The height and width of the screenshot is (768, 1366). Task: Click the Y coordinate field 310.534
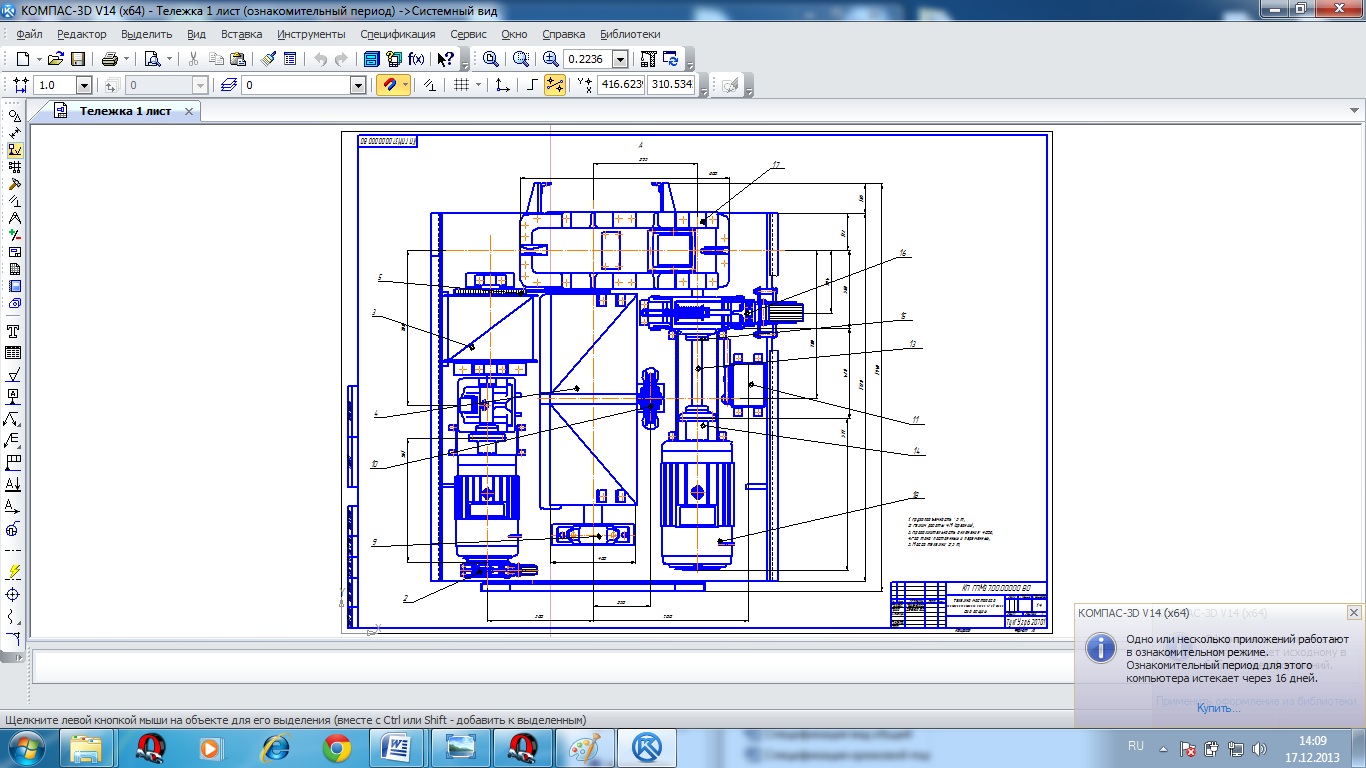[672, 85]
